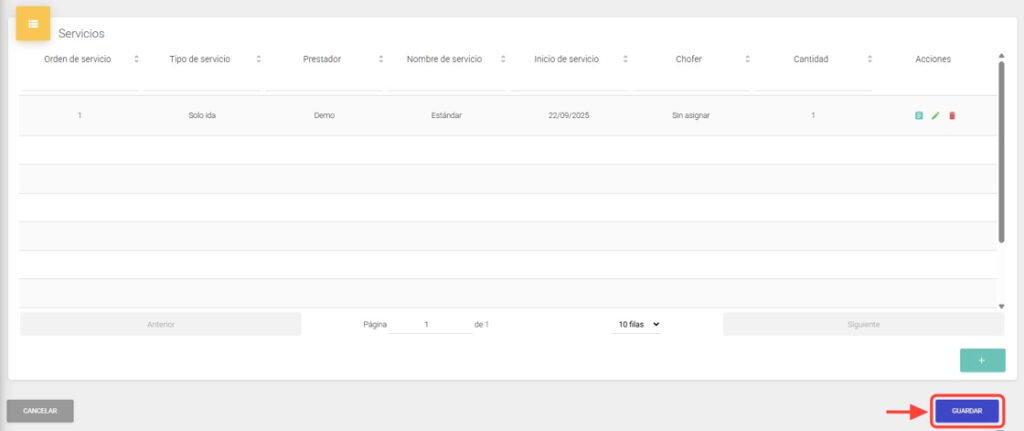
Task: Sort by Cantidad column arrows
Action: 870,60
